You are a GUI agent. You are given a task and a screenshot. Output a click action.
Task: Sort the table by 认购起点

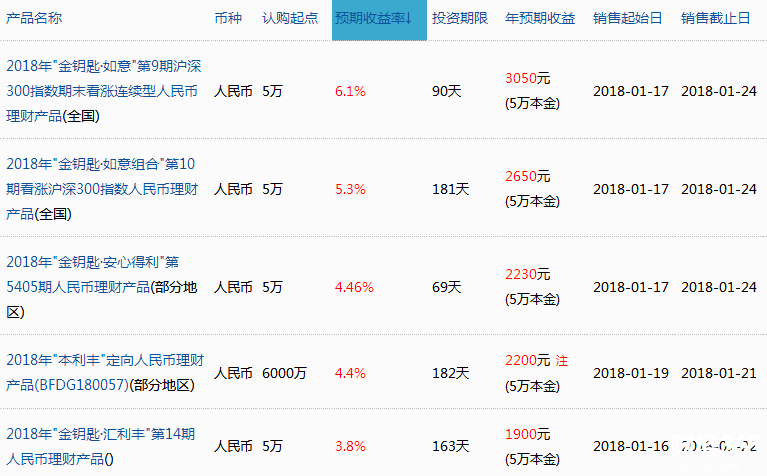(288, 19)
